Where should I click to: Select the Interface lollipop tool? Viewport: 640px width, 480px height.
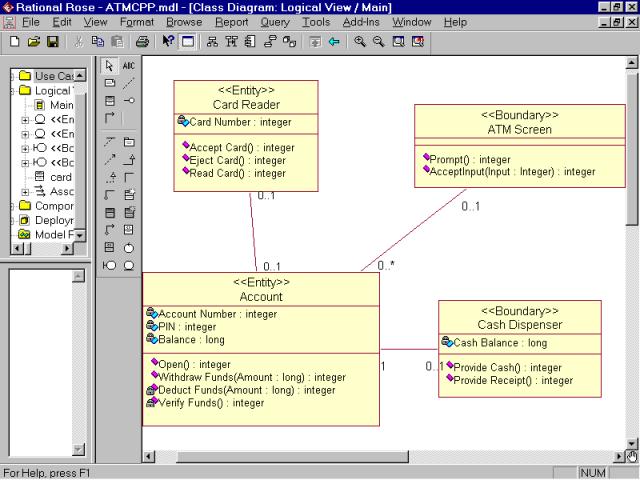tap(129, 100)
